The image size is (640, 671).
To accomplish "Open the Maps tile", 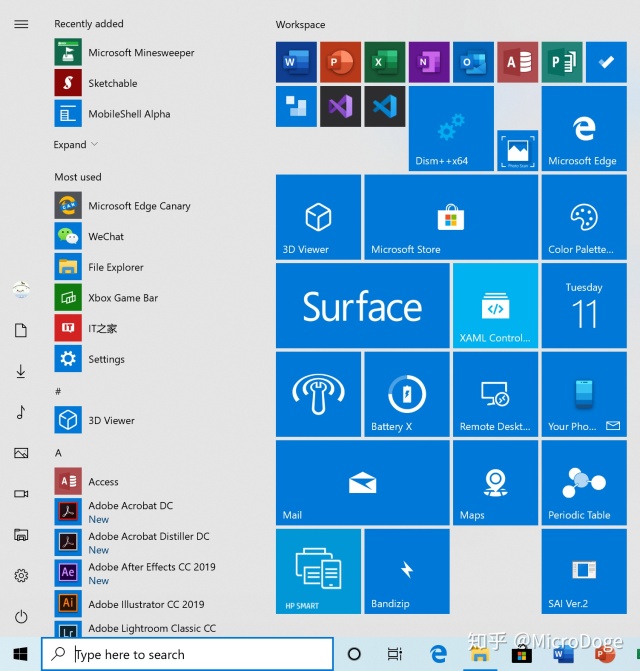I will [x=495, y=483].
